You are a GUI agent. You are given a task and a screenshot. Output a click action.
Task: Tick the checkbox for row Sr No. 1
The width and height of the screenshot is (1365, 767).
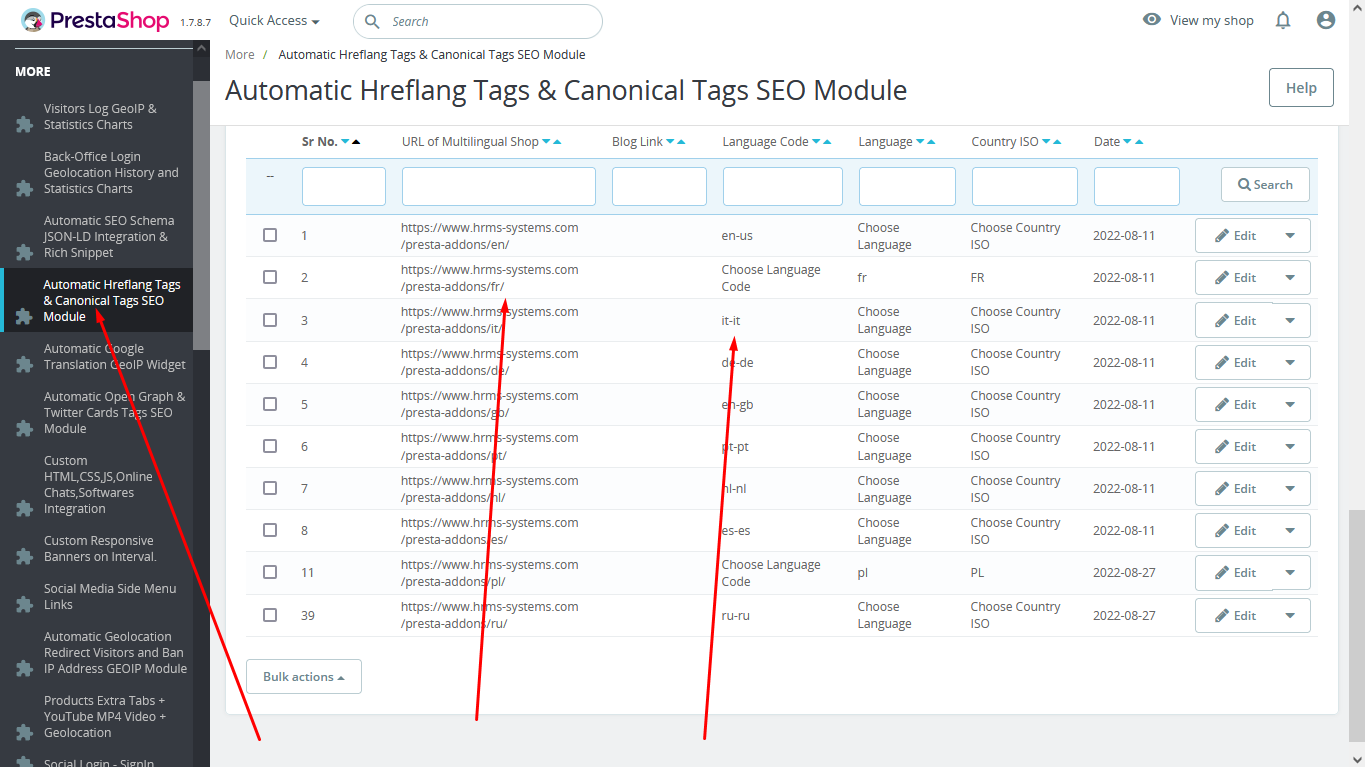[270, 235]
